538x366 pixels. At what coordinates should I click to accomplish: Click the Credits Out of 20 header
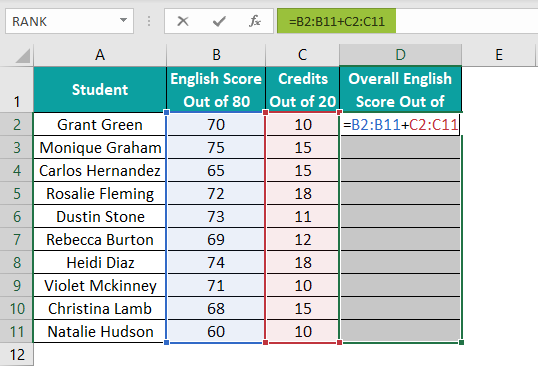(302, 90)
